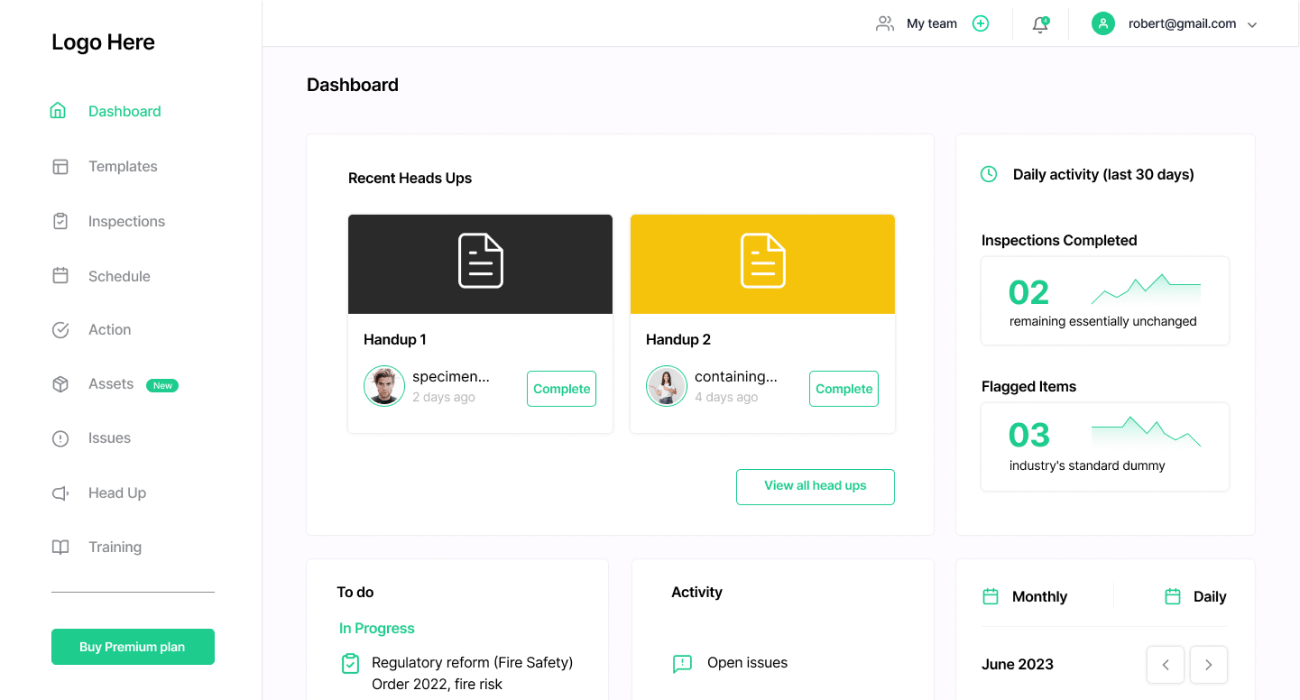Open Head Up menu item
Image resolution: width=1300 pixels, height=700 pixels.
coord(117,493)
